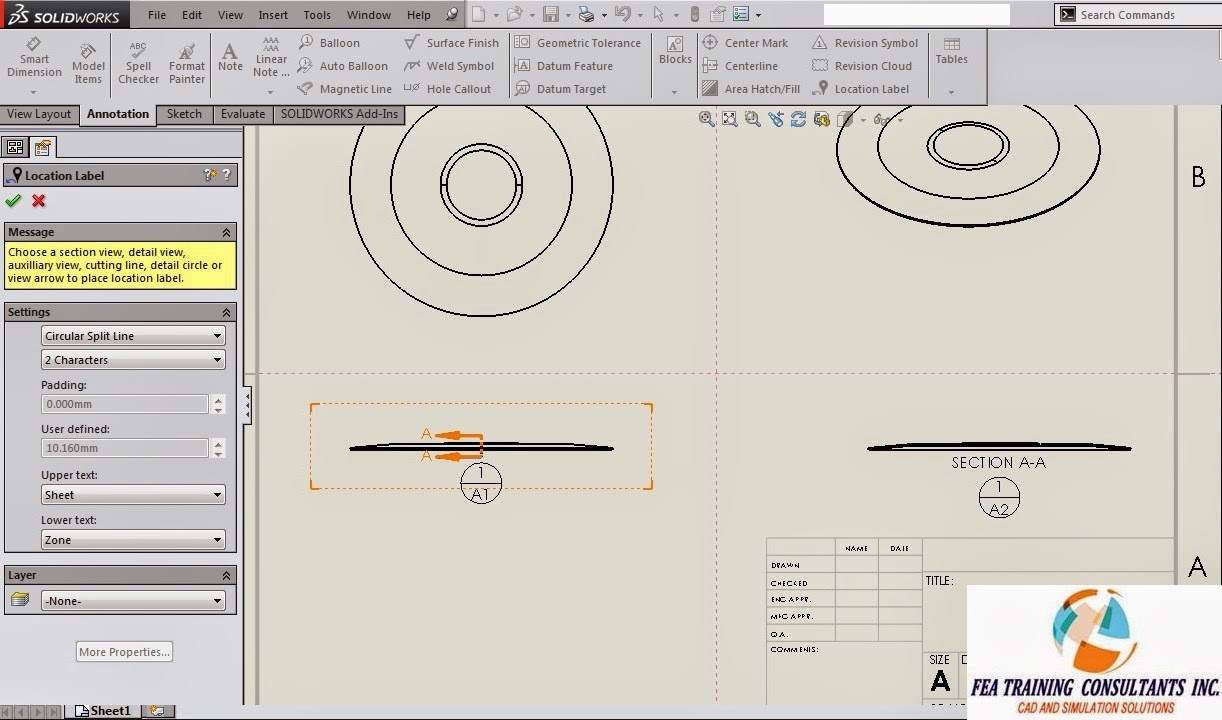Select the Smart Dimension tool

pyautogui.click(x=34, y=58)
